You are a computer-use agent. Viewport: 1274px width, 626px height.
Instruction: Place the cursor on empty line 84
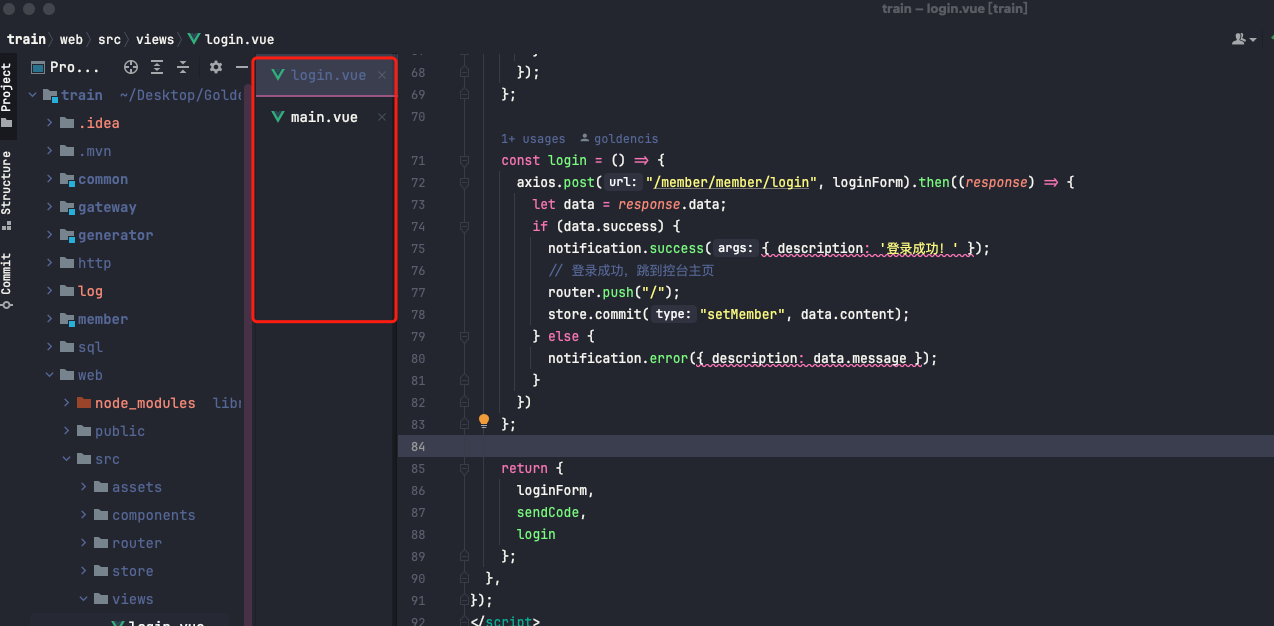click(835, 446)
